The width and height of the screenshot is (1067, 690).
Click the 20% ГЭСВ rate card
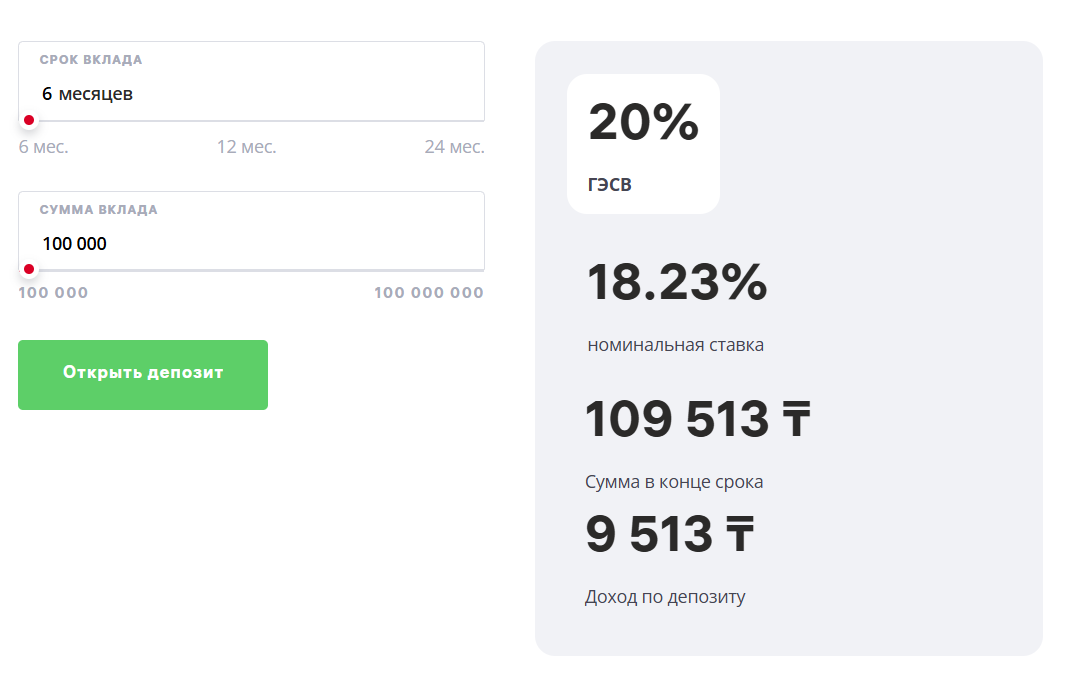click(643, 143)
